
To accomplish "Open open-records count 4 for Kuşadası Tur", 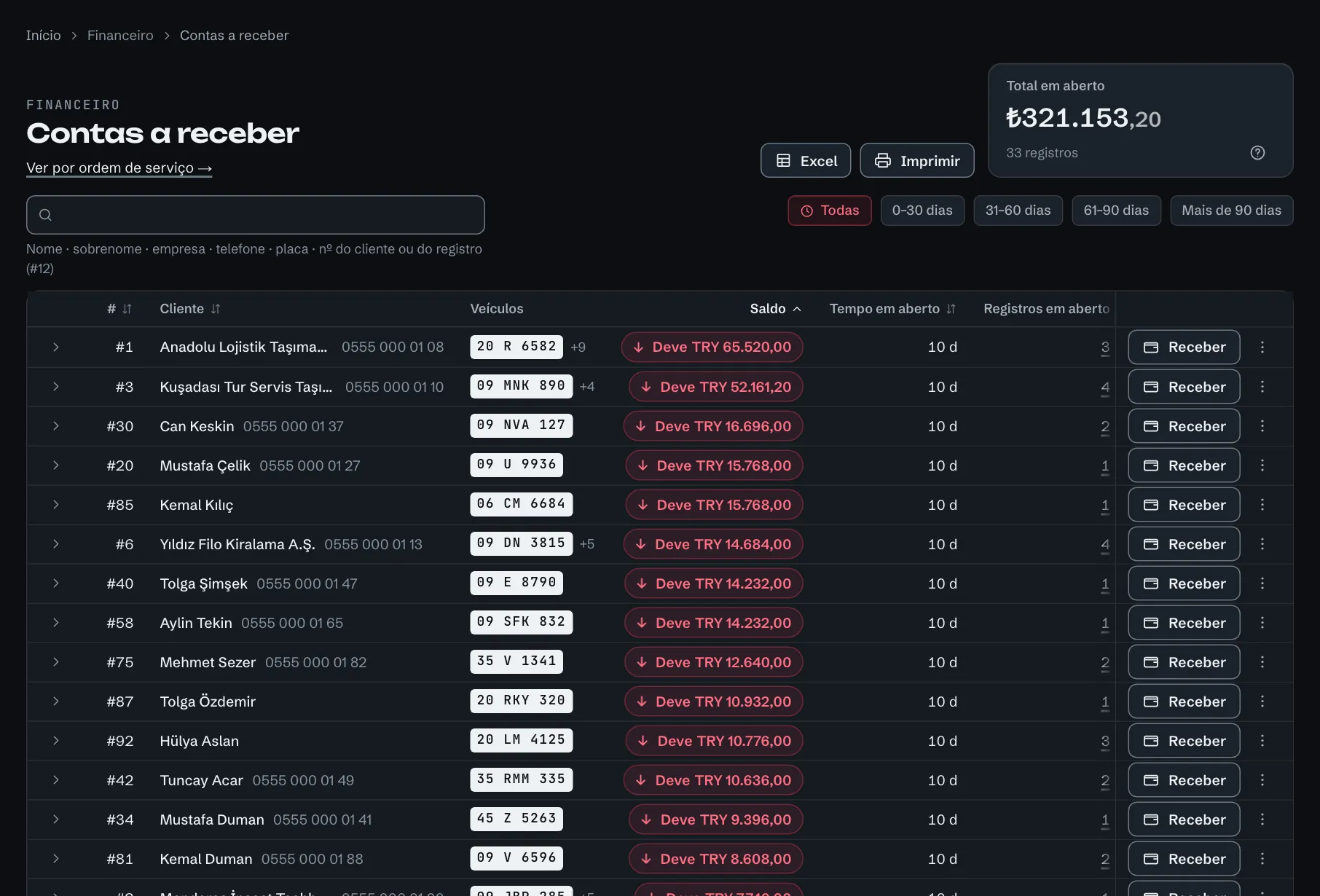I will click(1105, 387).
